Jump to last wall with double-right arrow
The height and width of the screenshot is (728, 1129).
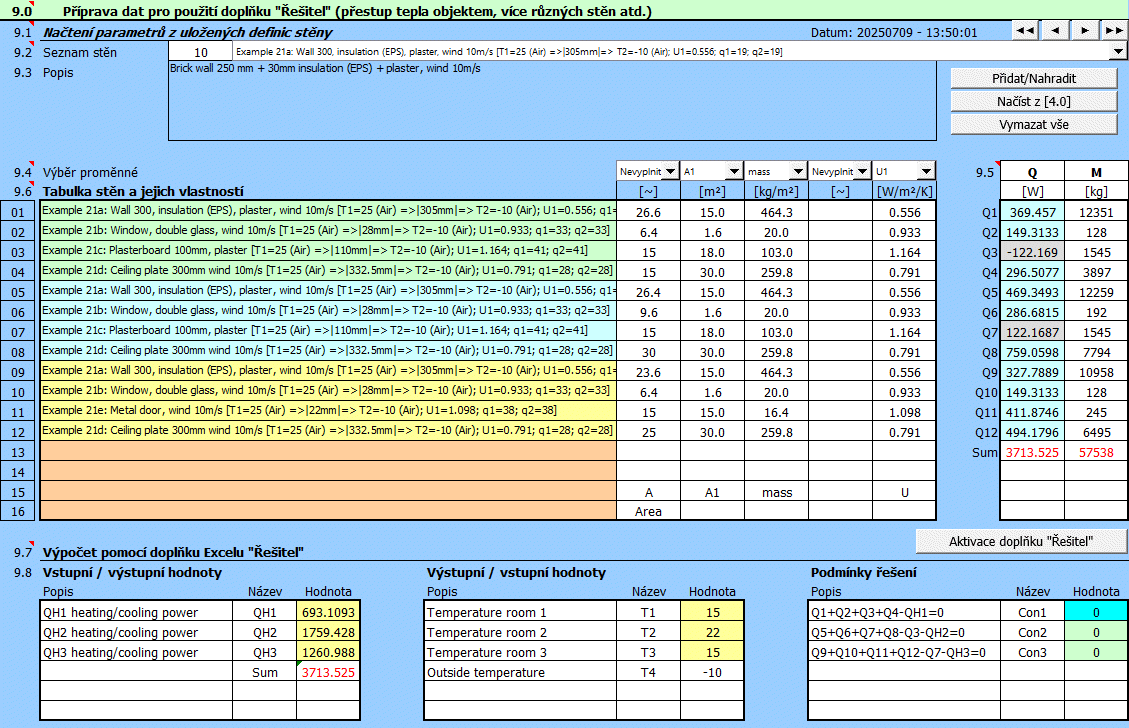(x=1114, y=31)
